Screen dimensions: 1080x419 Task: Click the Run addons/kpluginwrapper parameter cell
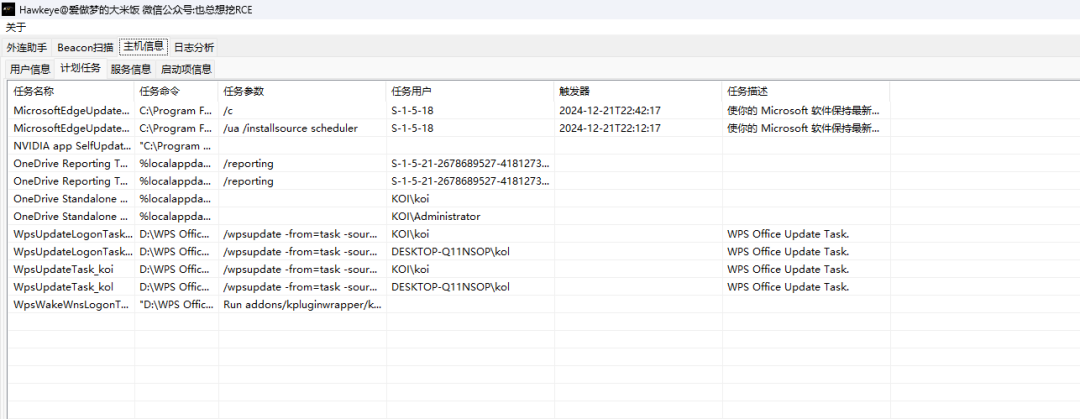point(302,305)
